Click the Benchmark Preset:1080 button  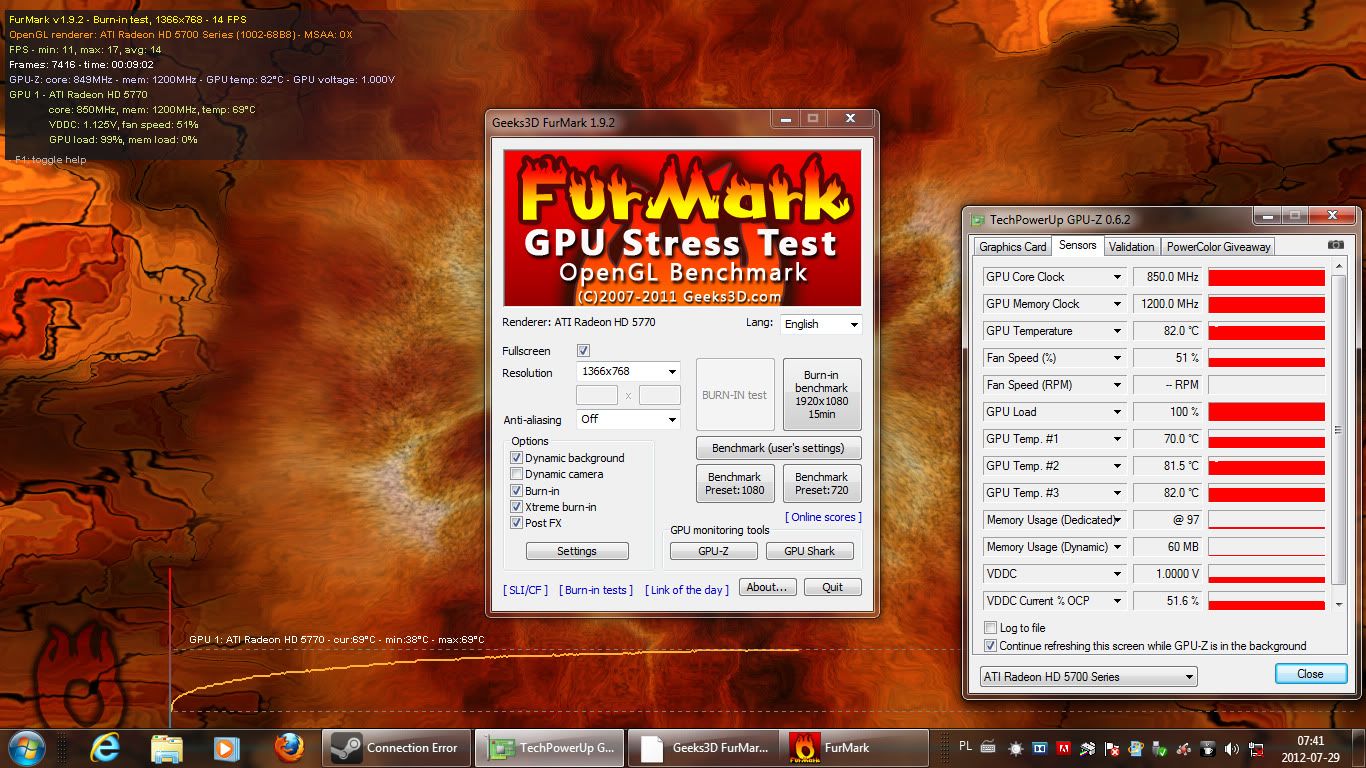coord(735,483)
